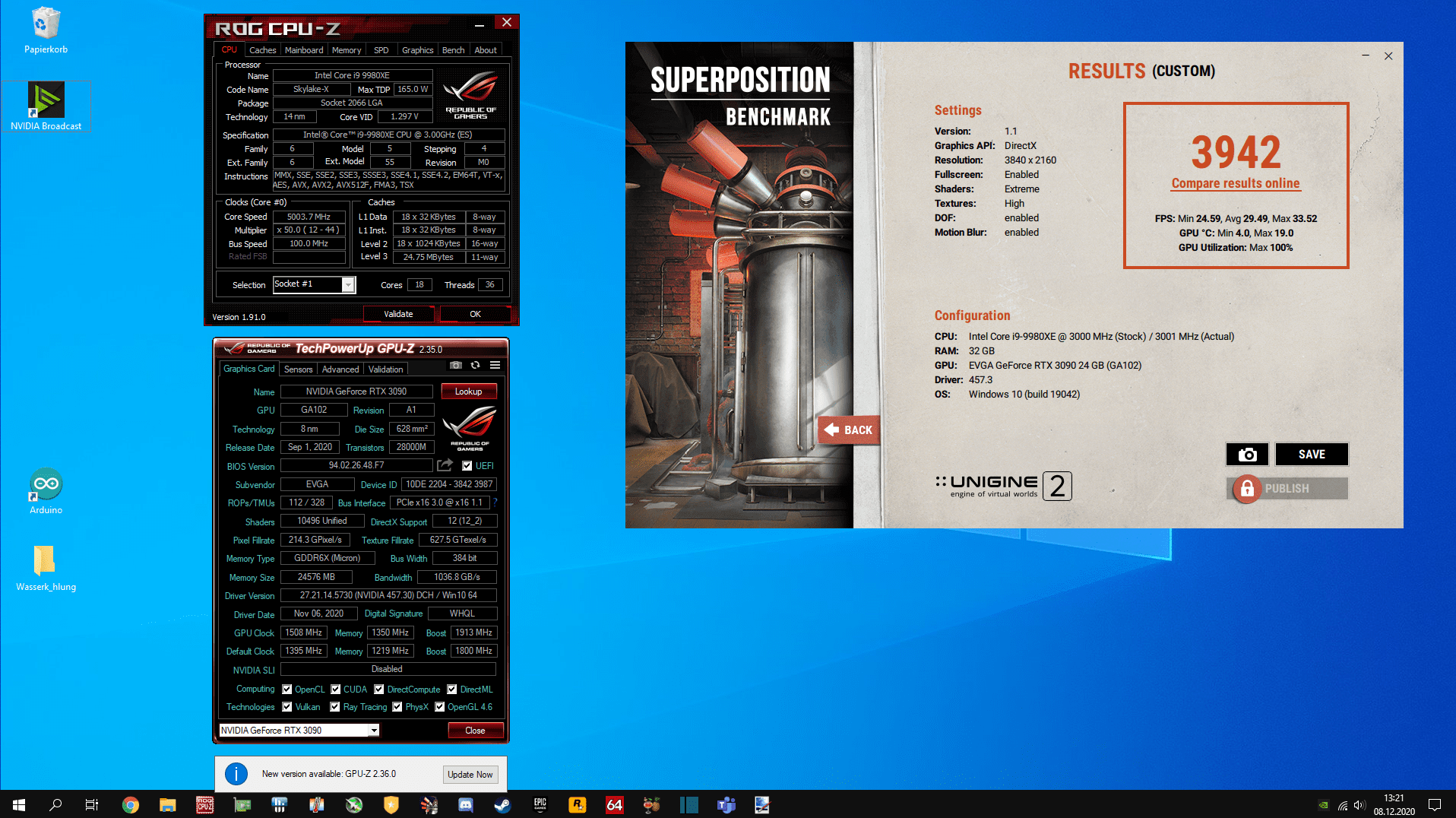Toggle the DirectCompute checkbox
The image size is (1456, 818).
(x=378, y=690)
